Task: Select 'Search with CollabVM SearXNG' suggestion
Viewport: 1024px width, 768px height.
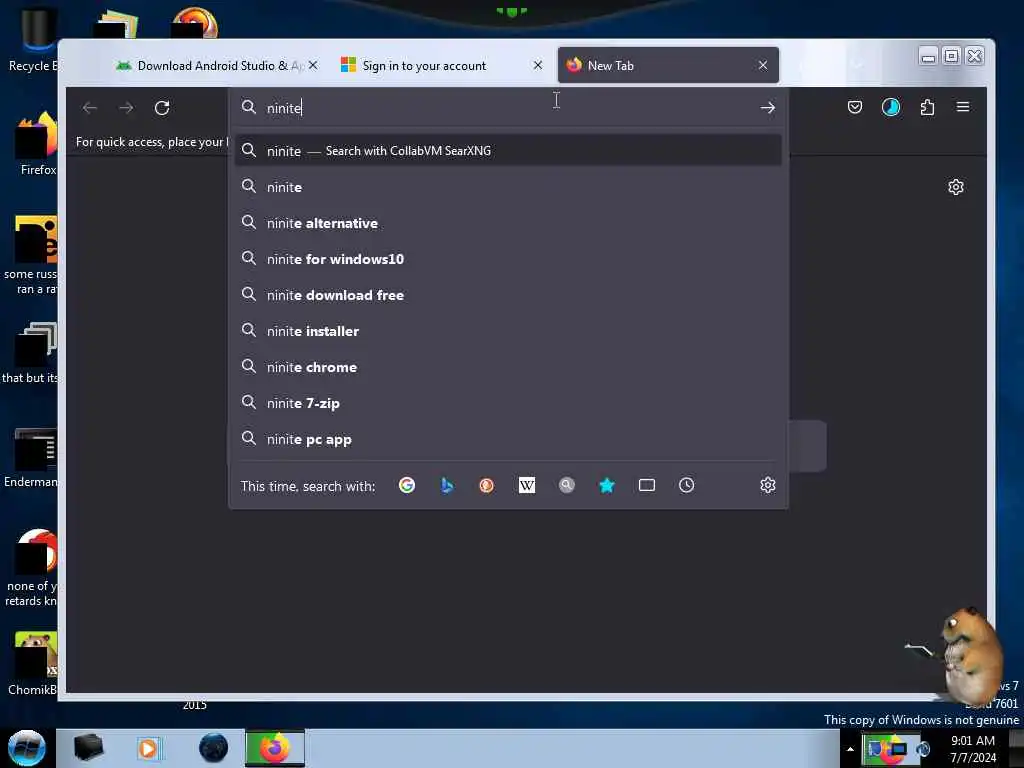Action: (x=508, y=151)
